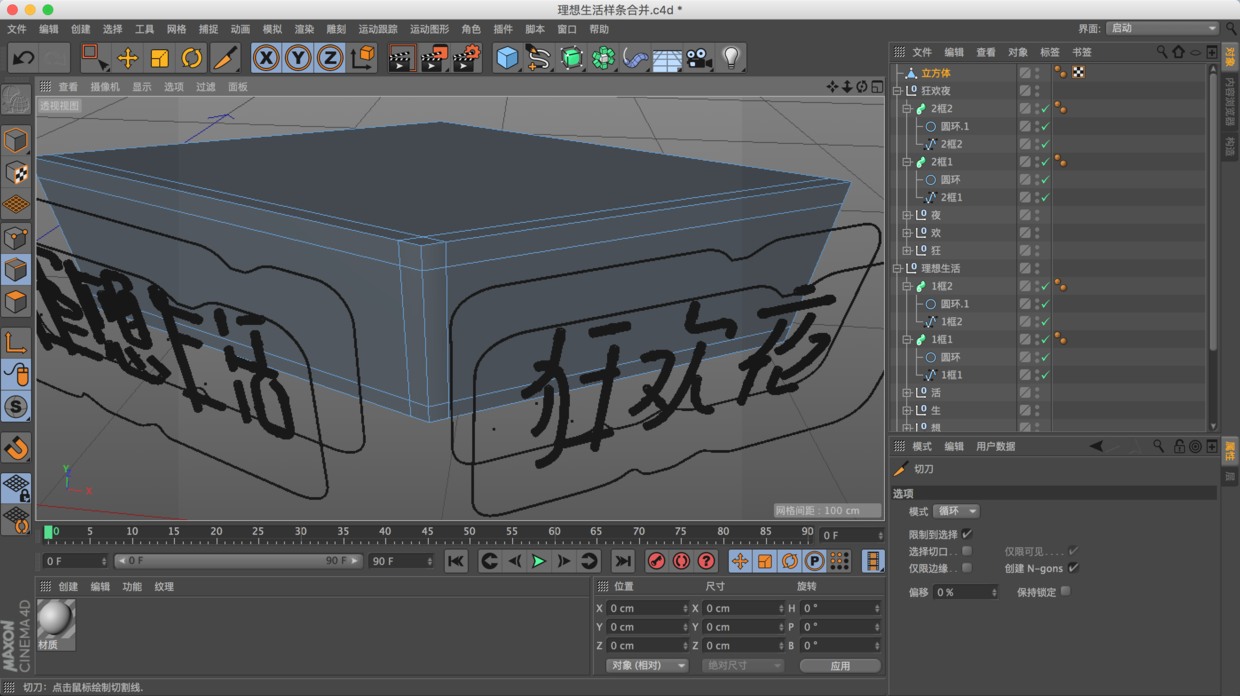Open the 运动图形 menu
This screenshot has height=696, width=1240.
(429, 29)
